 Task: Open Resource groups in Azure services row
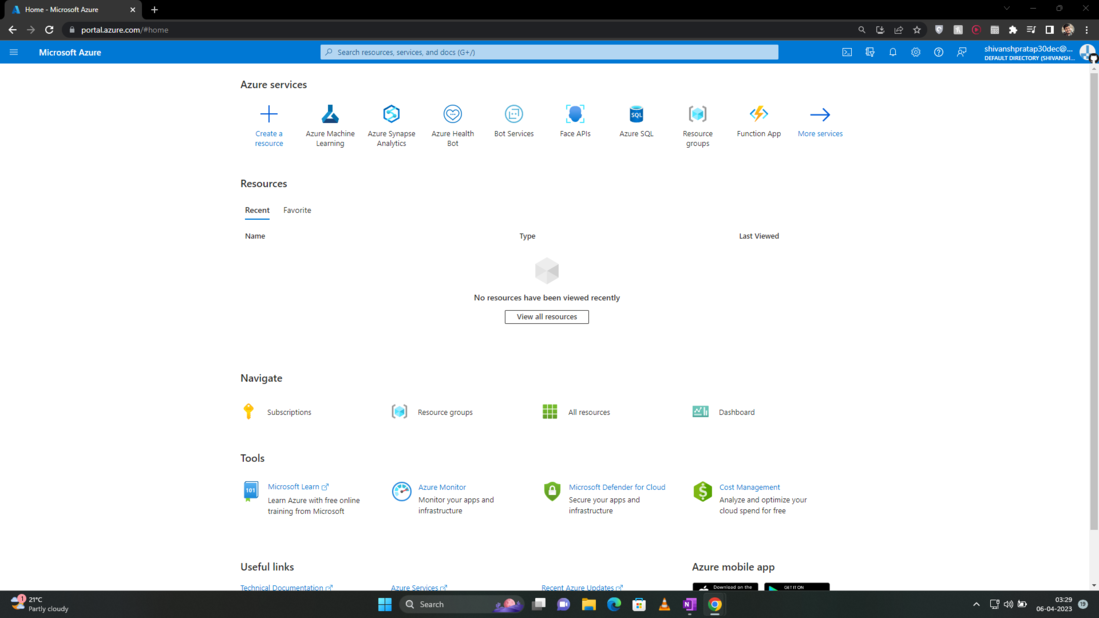pos(697,125)
